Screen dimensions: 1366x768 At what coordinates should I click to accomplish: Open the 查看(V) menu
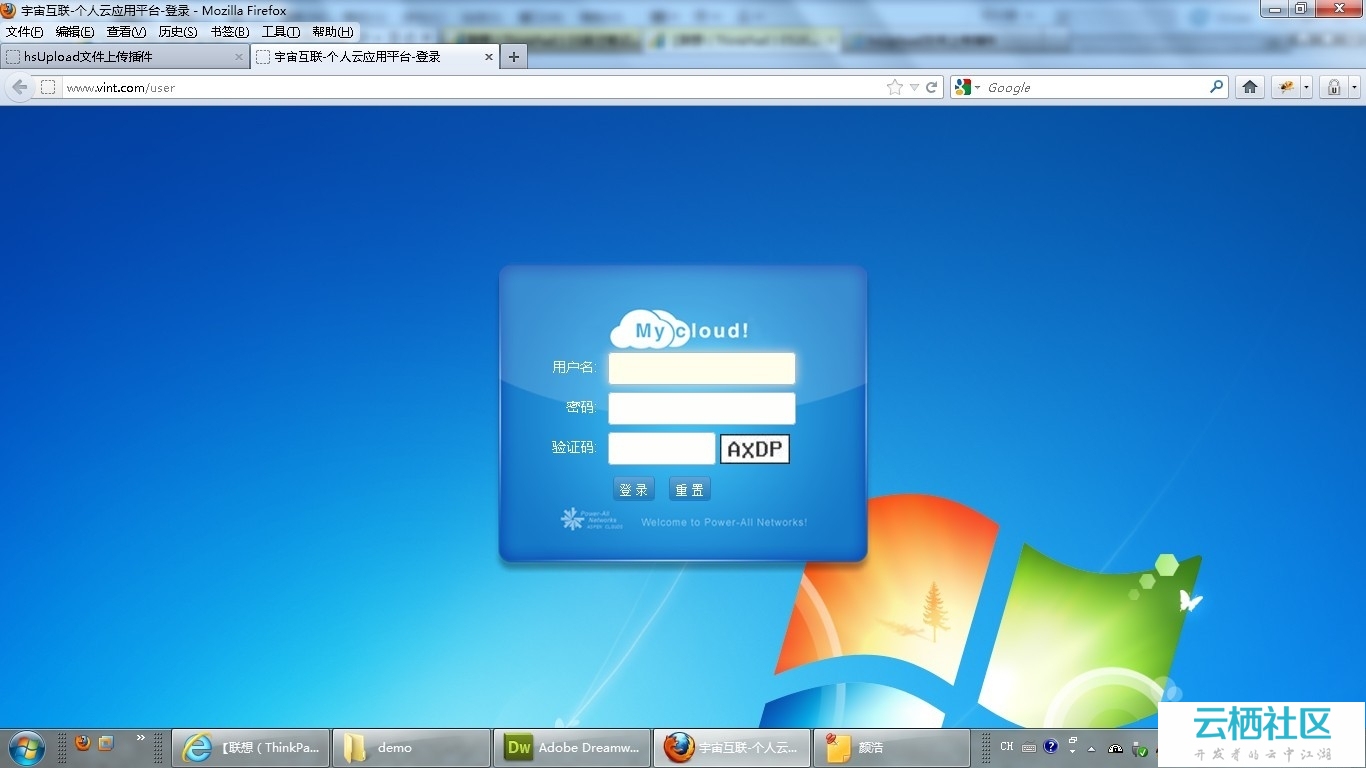click(126, 32)
